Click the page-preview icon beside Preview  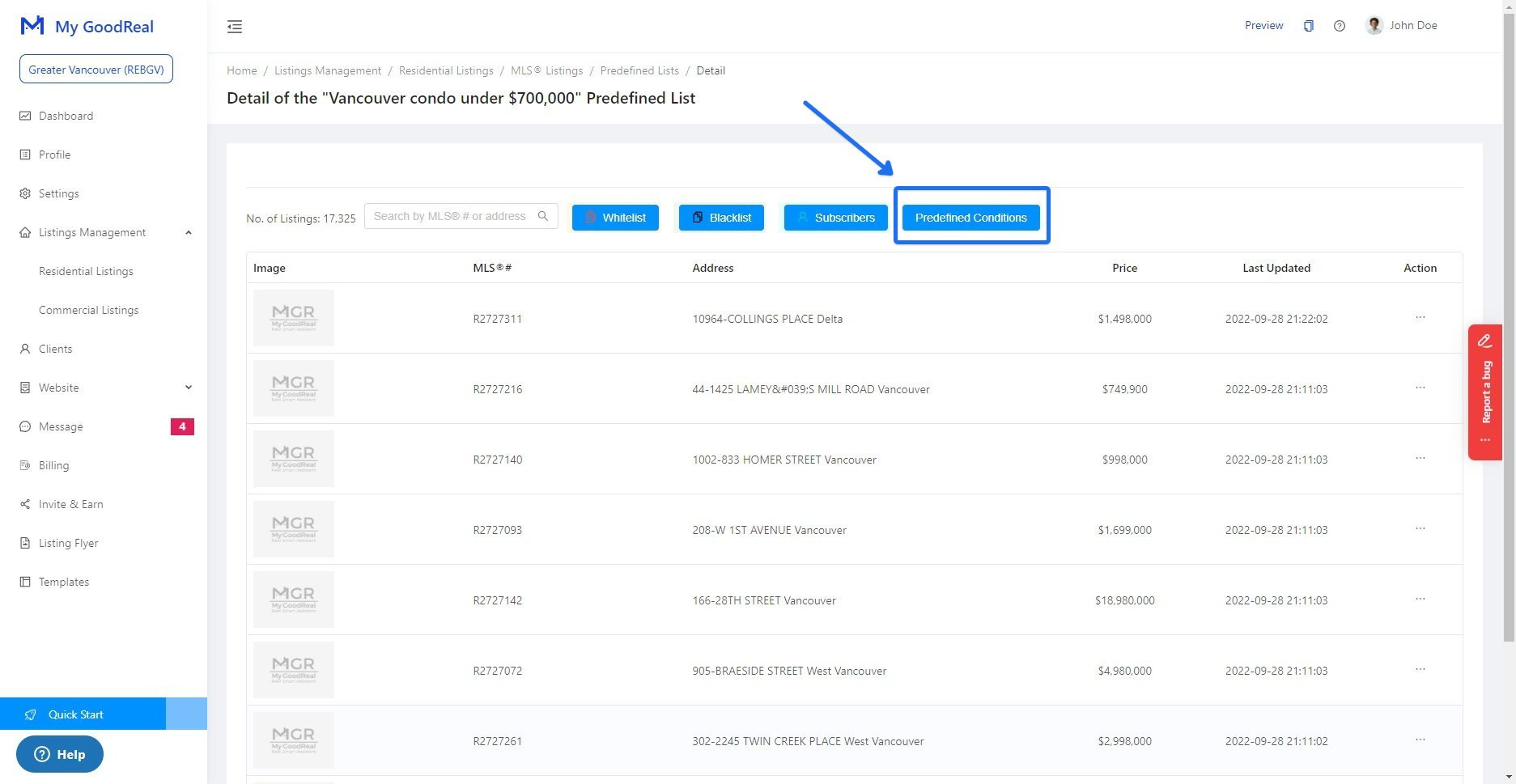coord(1308,25)
